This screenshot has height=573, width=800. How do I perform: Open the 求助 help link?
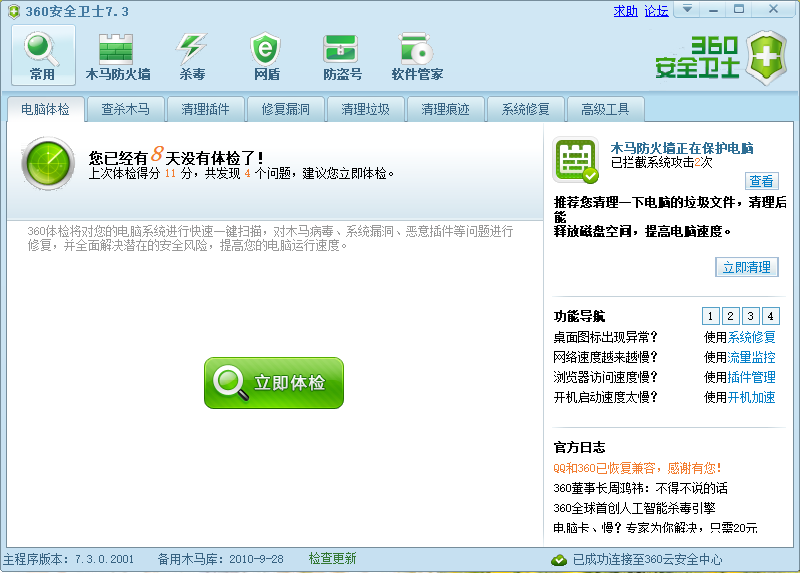(626, 11)
